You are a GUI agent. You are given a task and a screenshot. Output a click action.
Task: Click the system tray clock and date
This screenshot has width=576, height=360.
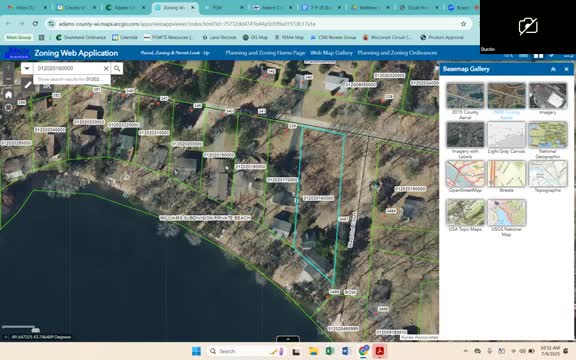coord(550,351)
